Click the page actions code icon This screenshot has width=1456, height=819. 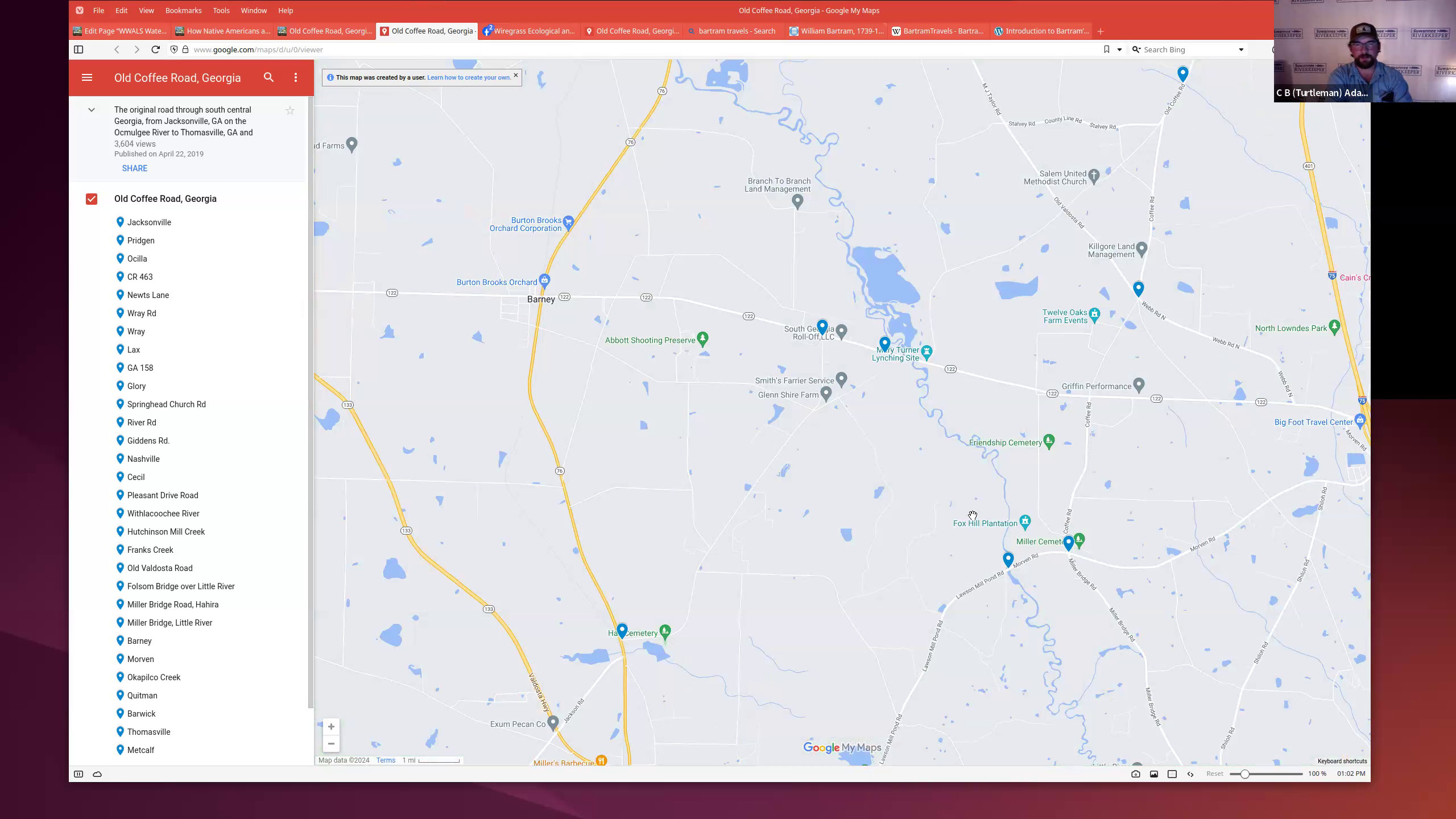[1190, 774]
